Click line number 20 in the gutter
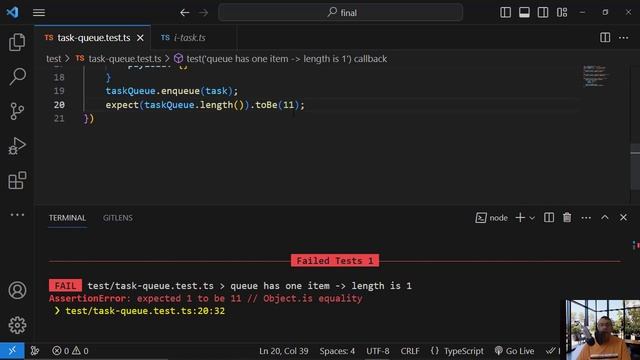The height and width of the screenshot is (360, 640). point(59,105)
